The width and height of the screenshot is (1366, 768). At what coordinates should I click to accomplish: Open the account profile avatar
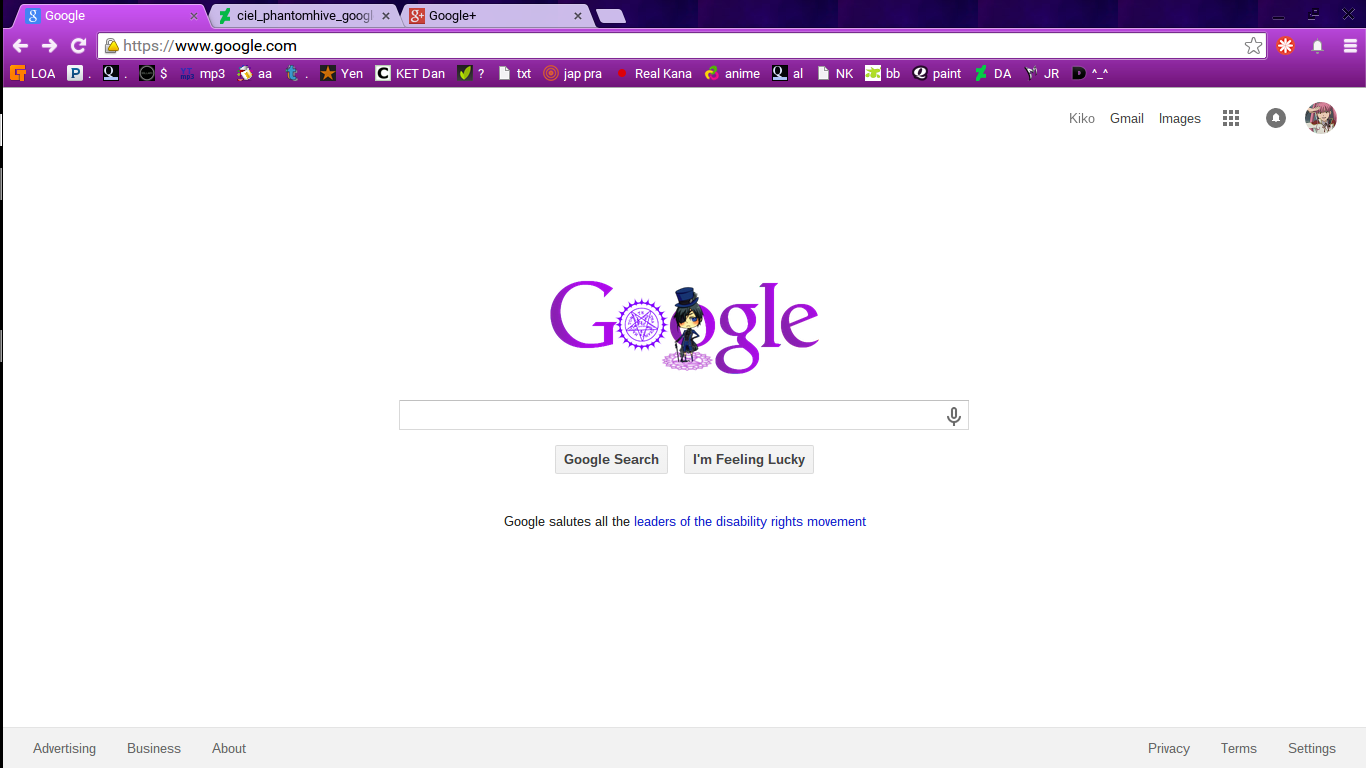click(1321, 118)
